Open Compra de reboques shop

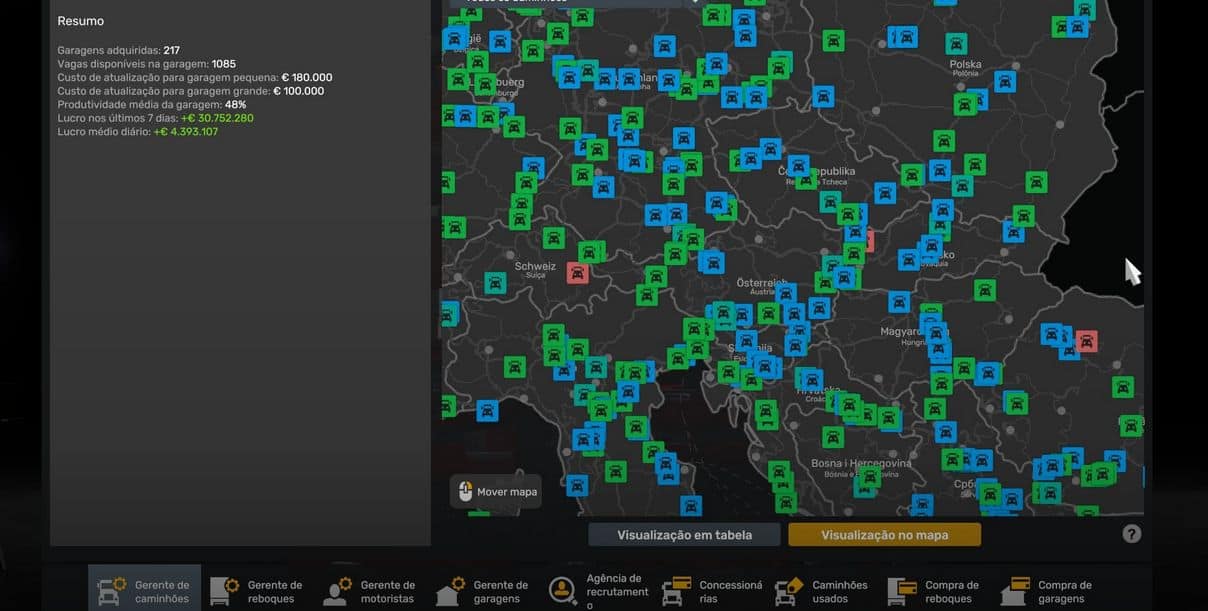pos(935,591)
